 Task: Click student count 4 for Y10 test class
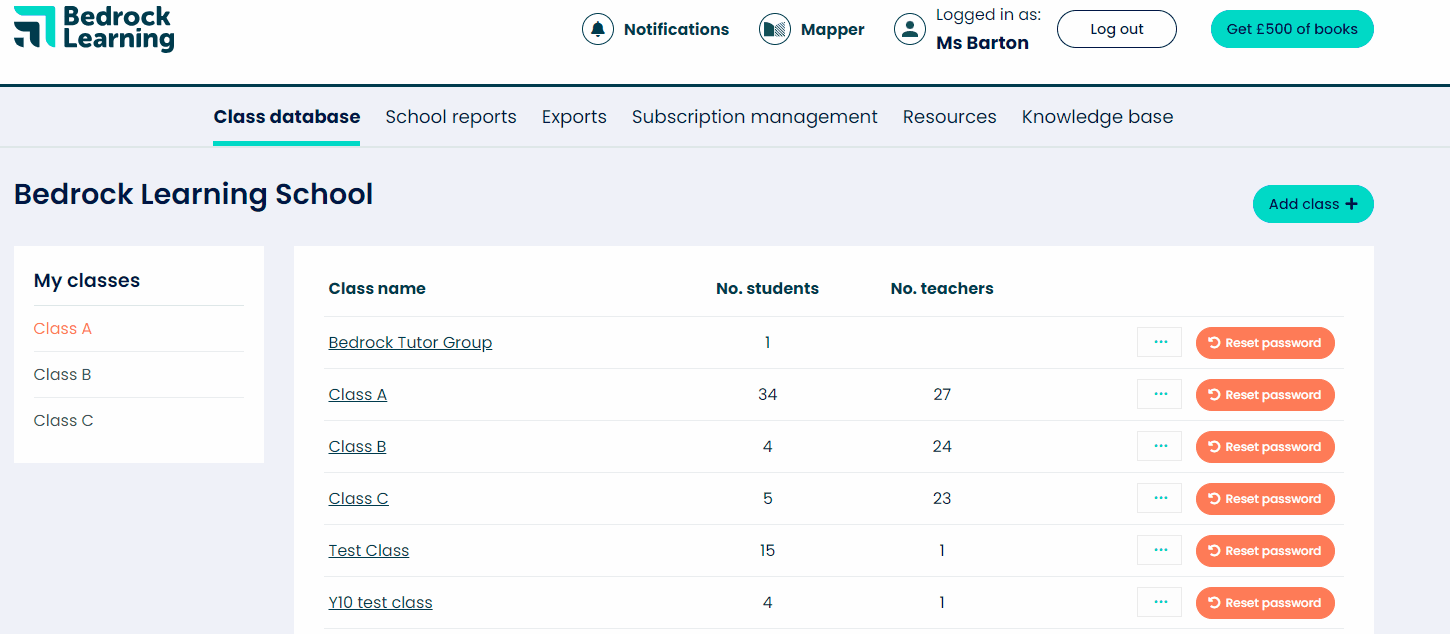(768, 603)
